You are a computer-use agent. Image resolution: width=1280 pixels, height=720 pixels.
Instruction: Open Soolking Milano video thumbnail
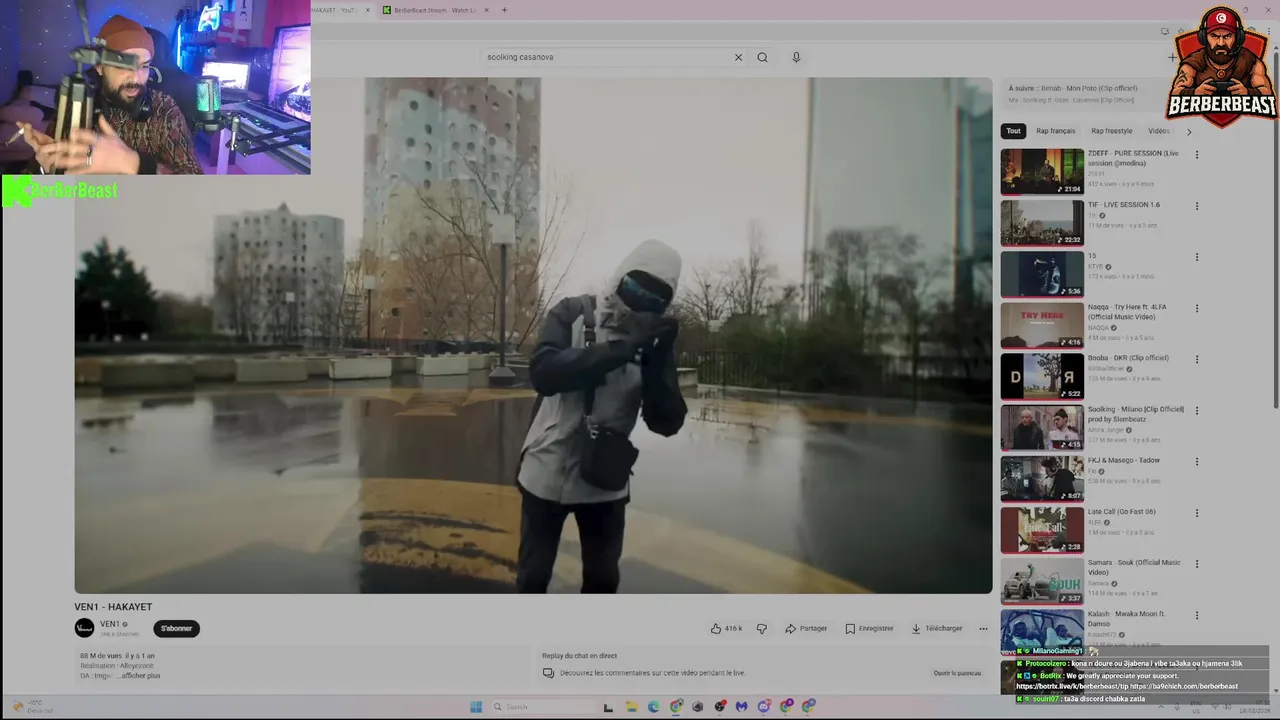click(x=1042, y=427)
